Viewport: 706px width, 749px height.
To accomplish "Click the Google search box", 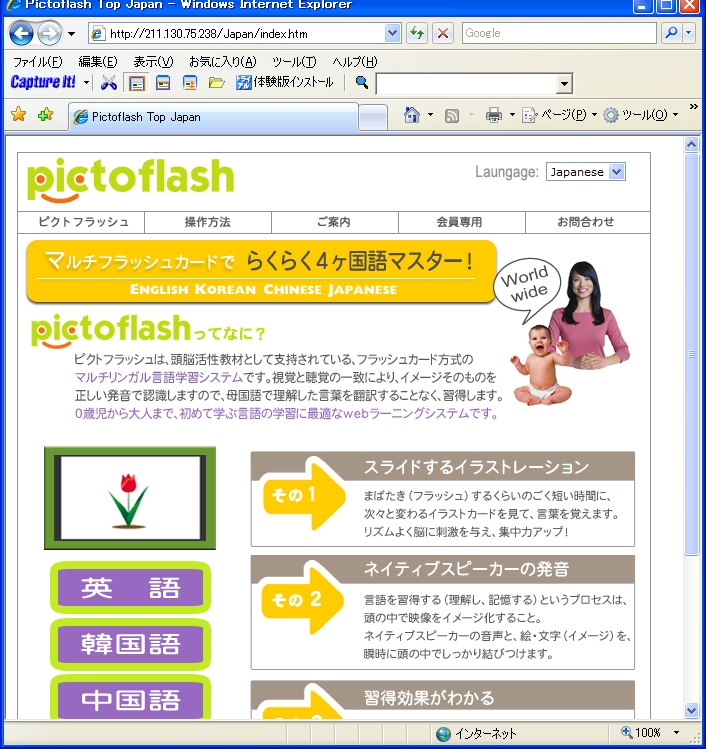I will tap(559, 33).
